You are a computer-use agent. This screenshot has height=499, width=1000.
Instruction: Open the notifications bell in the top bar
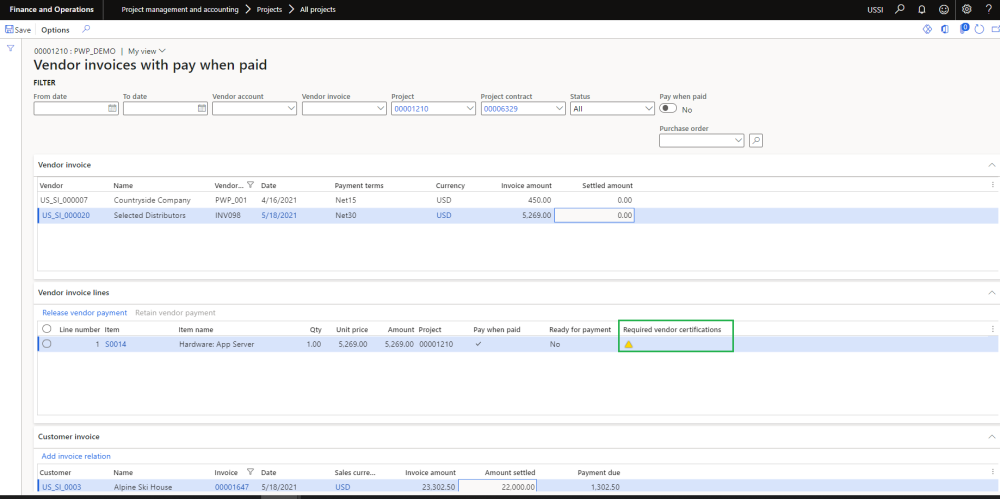[x=921, y=9]
